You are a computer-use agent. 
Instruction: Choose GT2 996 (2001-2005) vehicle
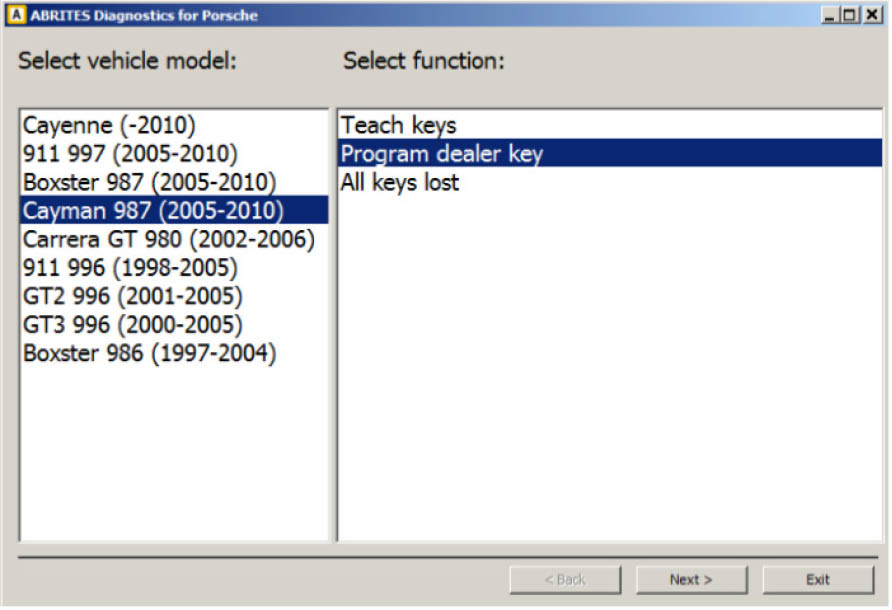pos(132,297)
